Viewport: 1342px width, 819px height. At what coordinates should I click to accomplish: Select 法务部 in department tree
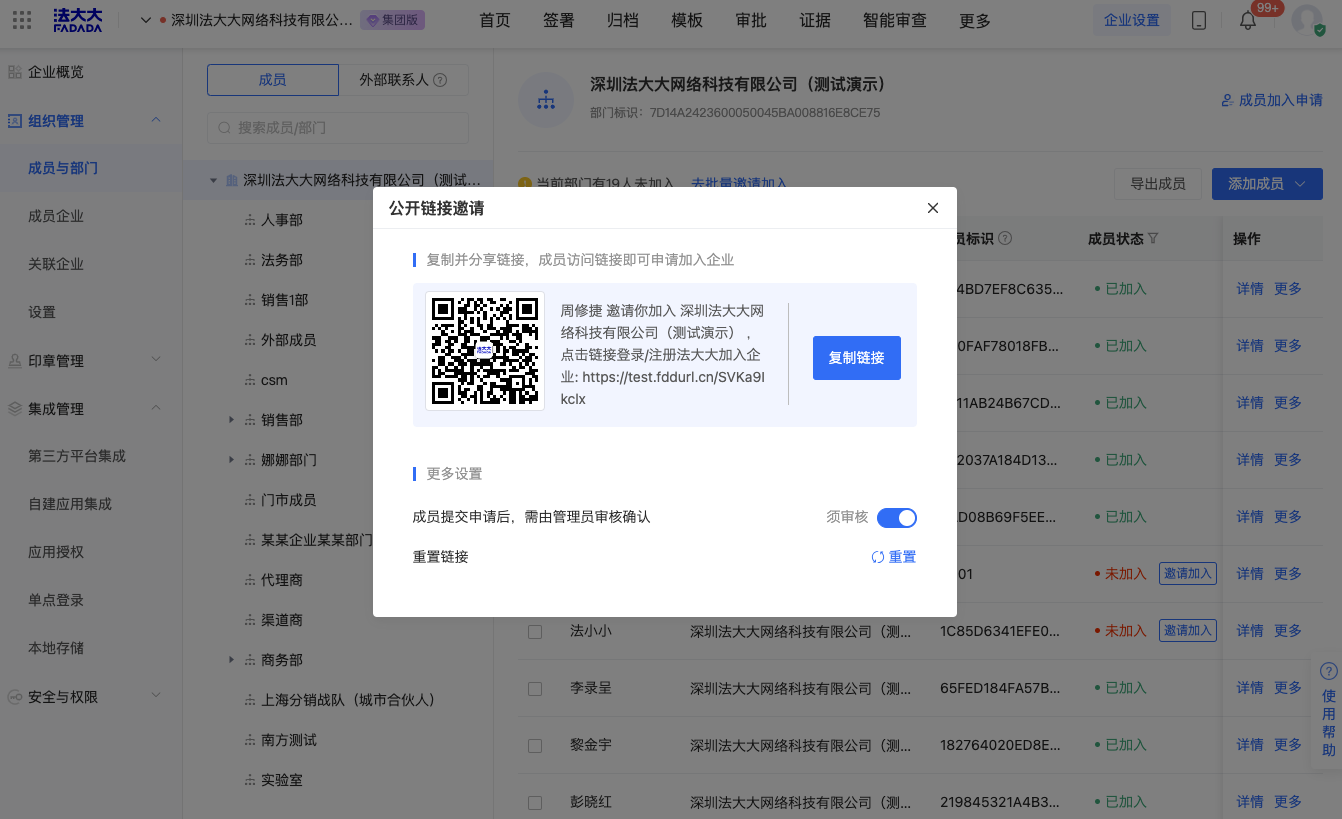(282, 260)
